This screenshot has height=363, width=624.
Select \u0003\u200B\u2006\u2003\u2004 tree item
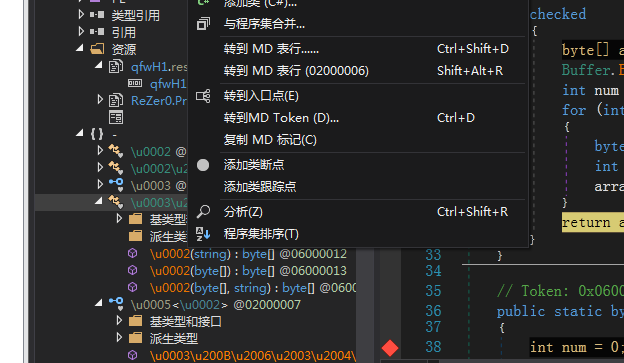point(253,355)
